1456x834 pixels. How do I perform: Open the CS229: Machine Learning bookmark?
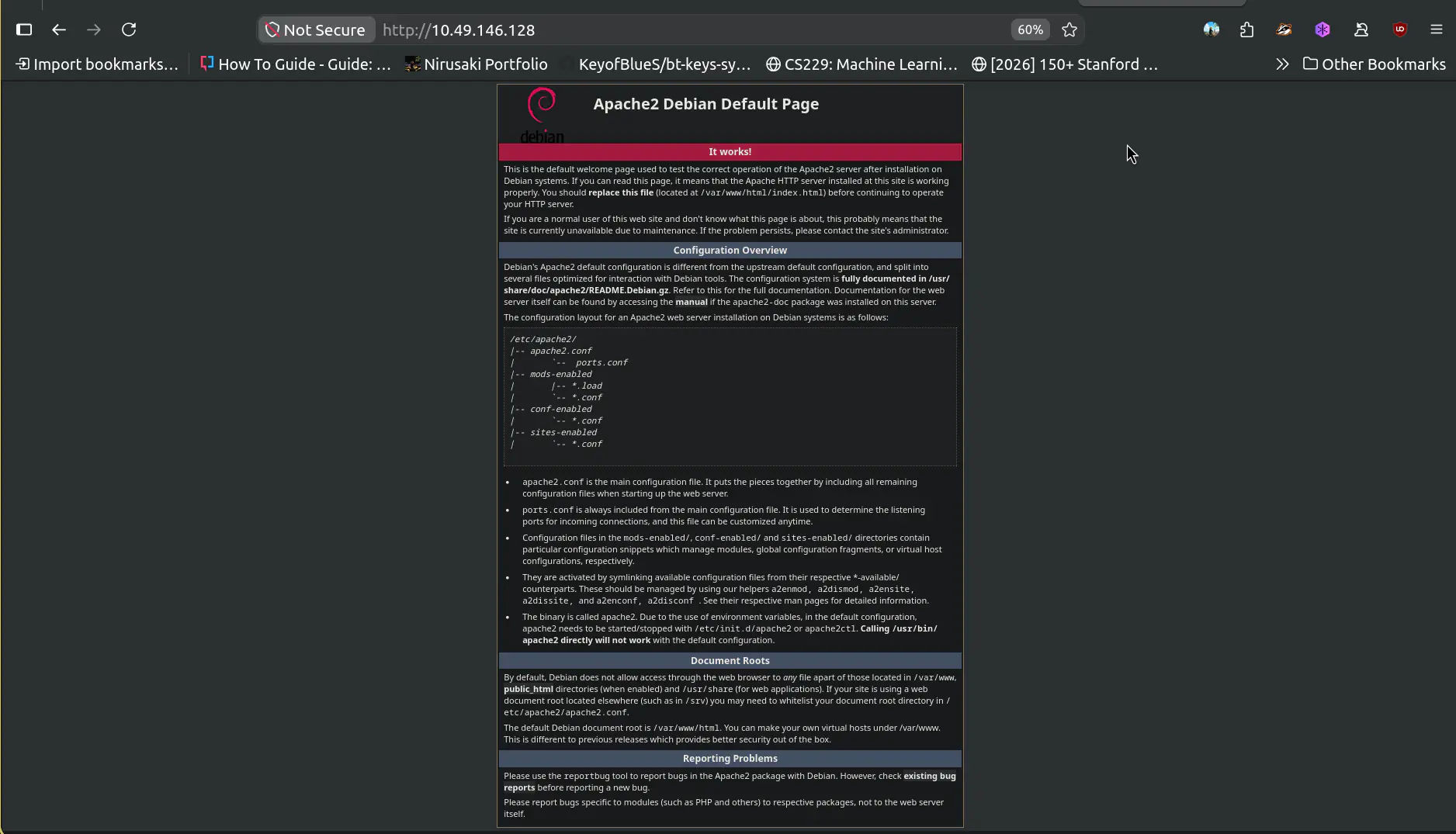pyautogui.click(x=861, y=64)
